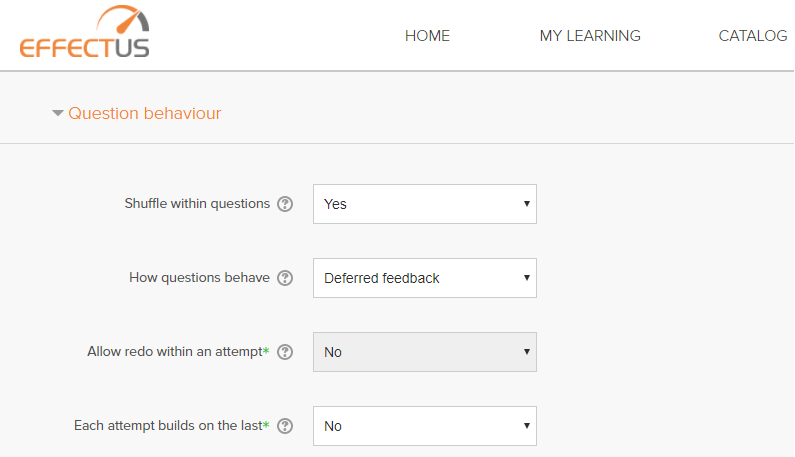795x457 pixels.
Task: Click the Question behaviour heading link
Action: click(x=144, y=113)
